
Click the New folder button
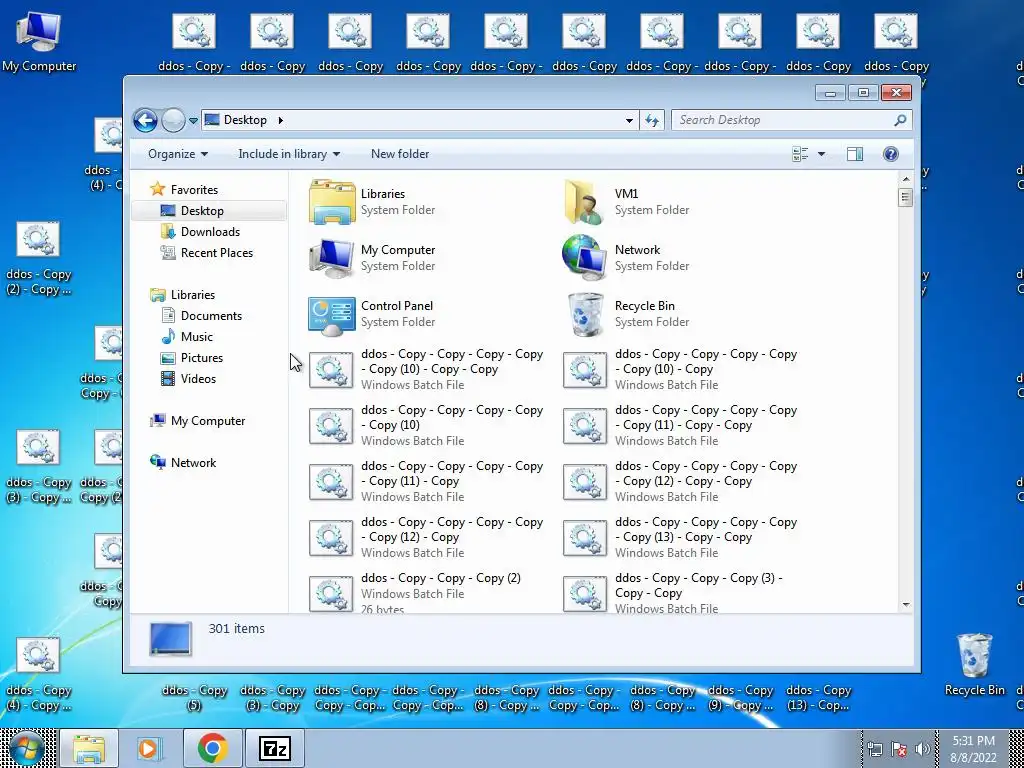400,154
